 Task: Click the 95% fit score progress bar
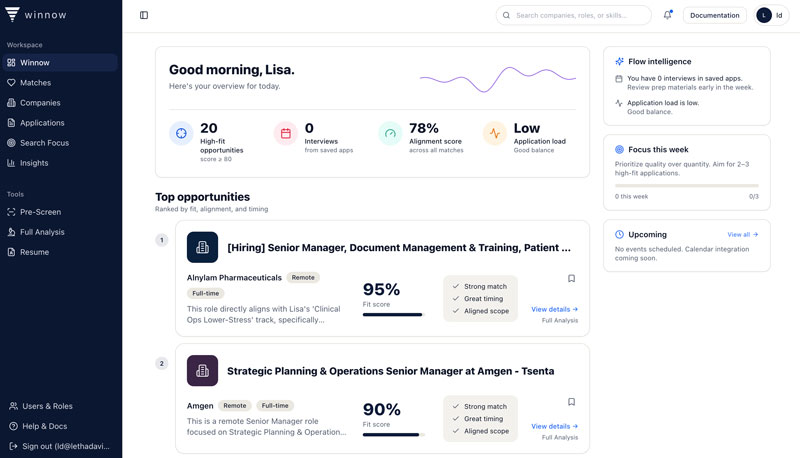tap(393, 315)
